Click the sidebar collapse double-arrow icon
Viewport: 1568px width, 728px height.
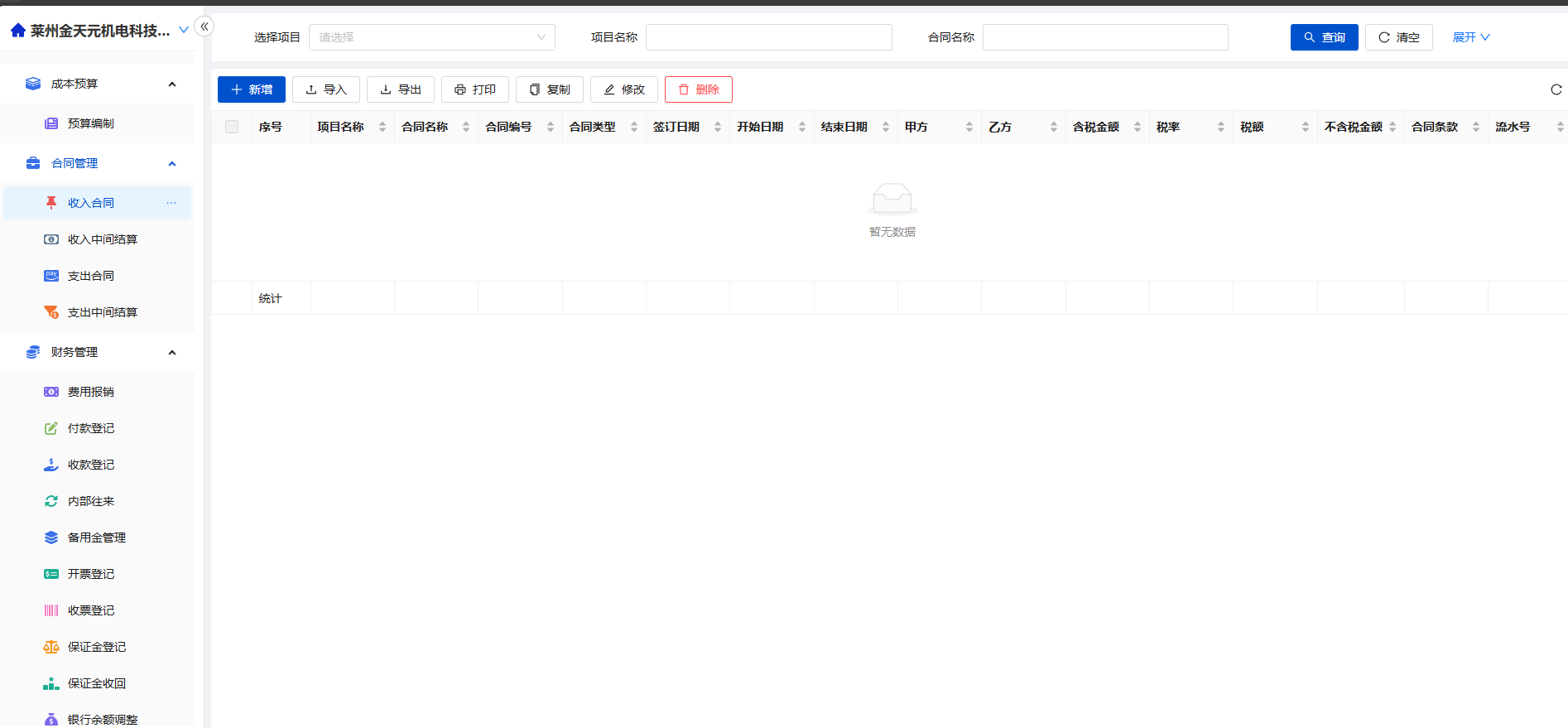click(204, 27)
